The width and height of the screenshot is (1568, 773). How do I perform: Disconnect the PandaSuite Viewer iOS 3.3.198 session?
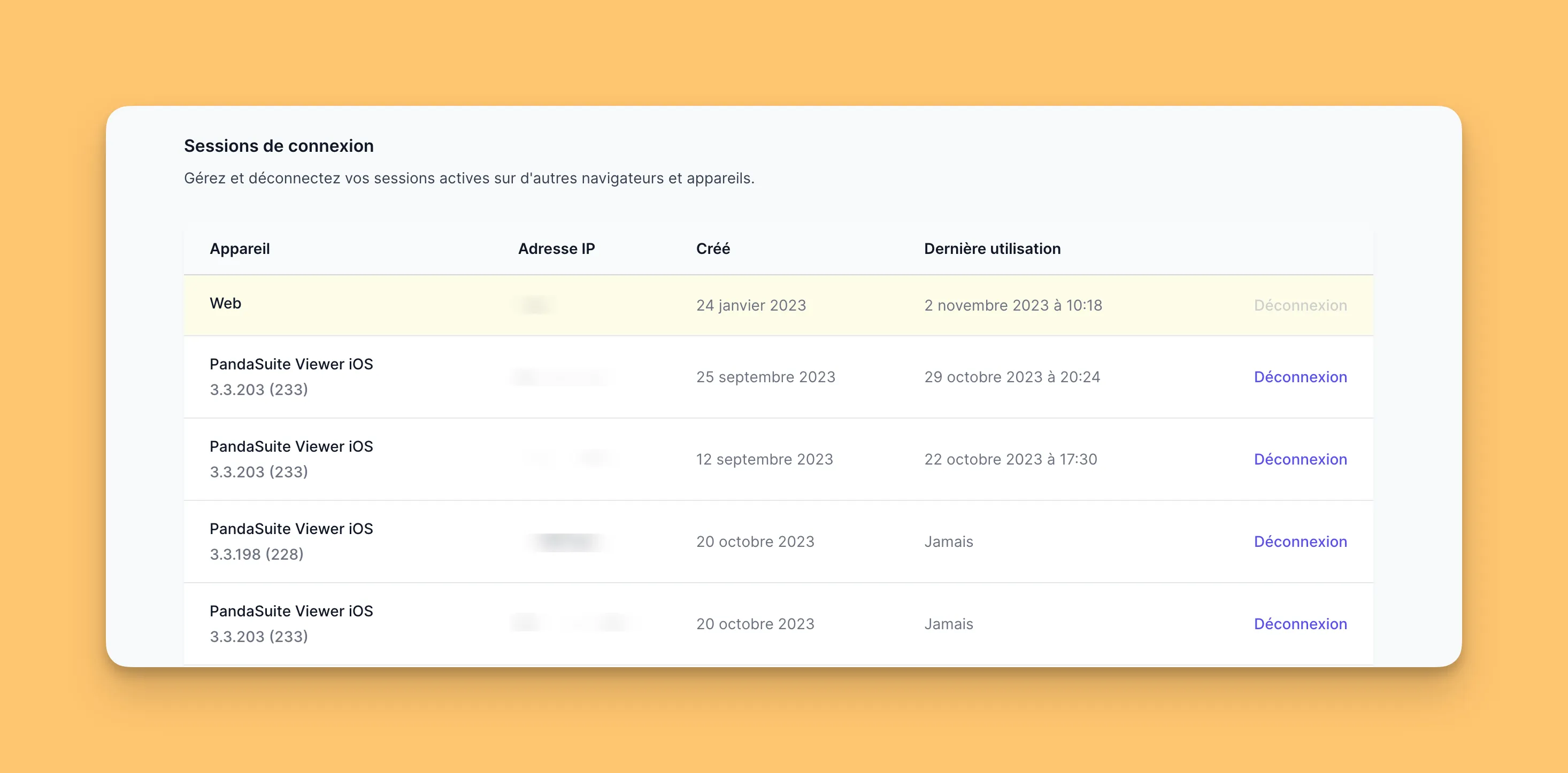tap(1300, 541)
